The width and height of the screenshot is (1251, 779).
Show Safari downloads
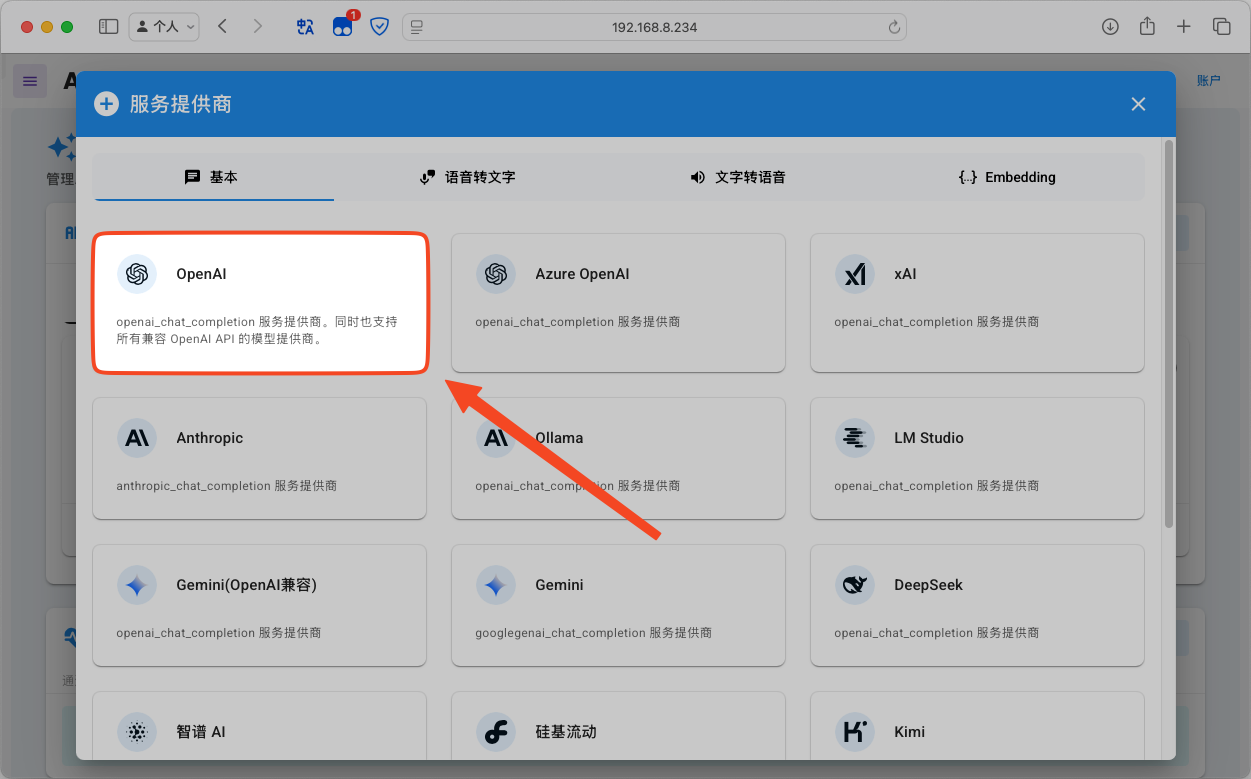click(1110, 27)
